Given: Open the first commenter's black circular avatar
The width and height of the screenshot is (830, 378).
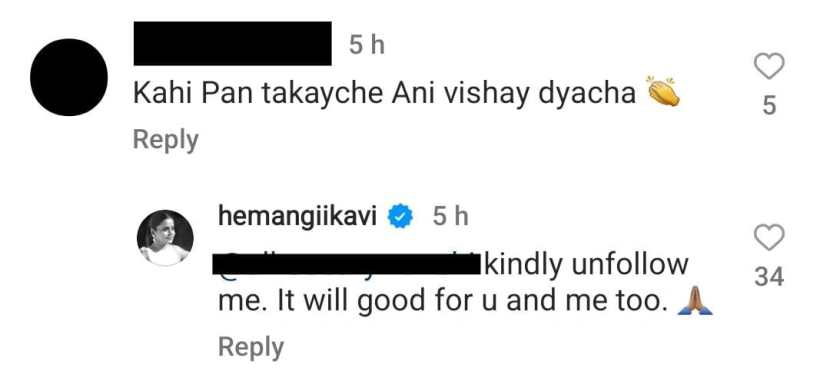Looking at the screenshot, I should (69, 77).
